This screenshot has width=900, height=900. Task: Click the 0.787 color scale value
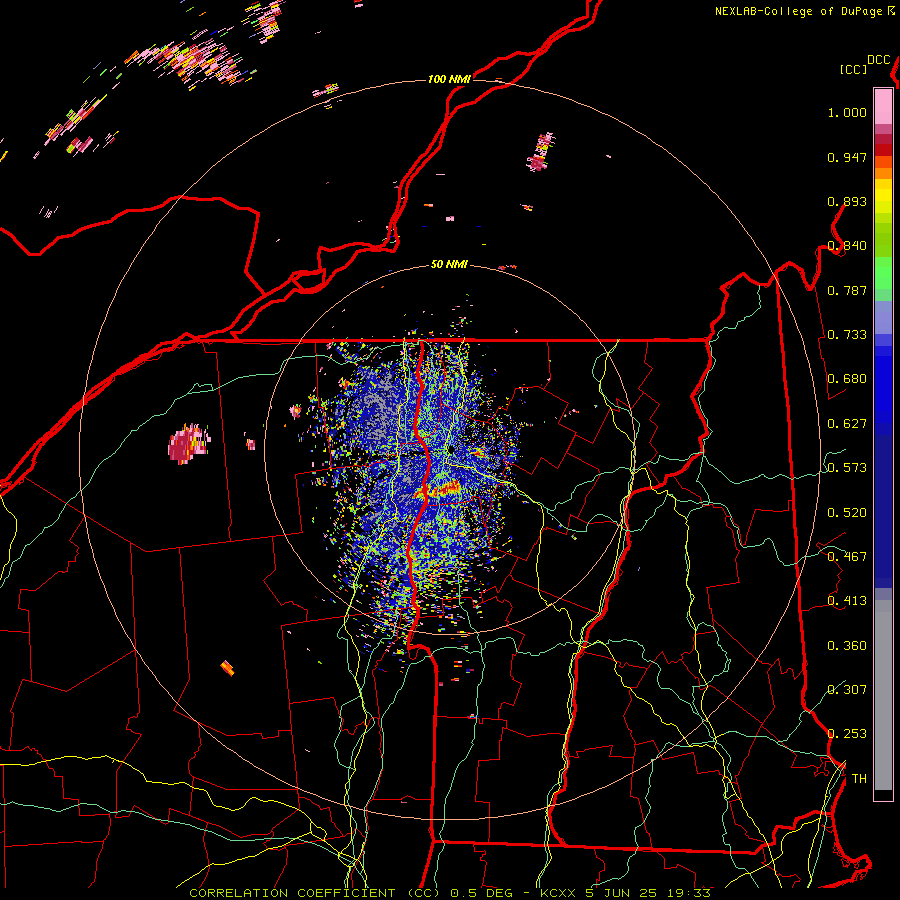847,290
